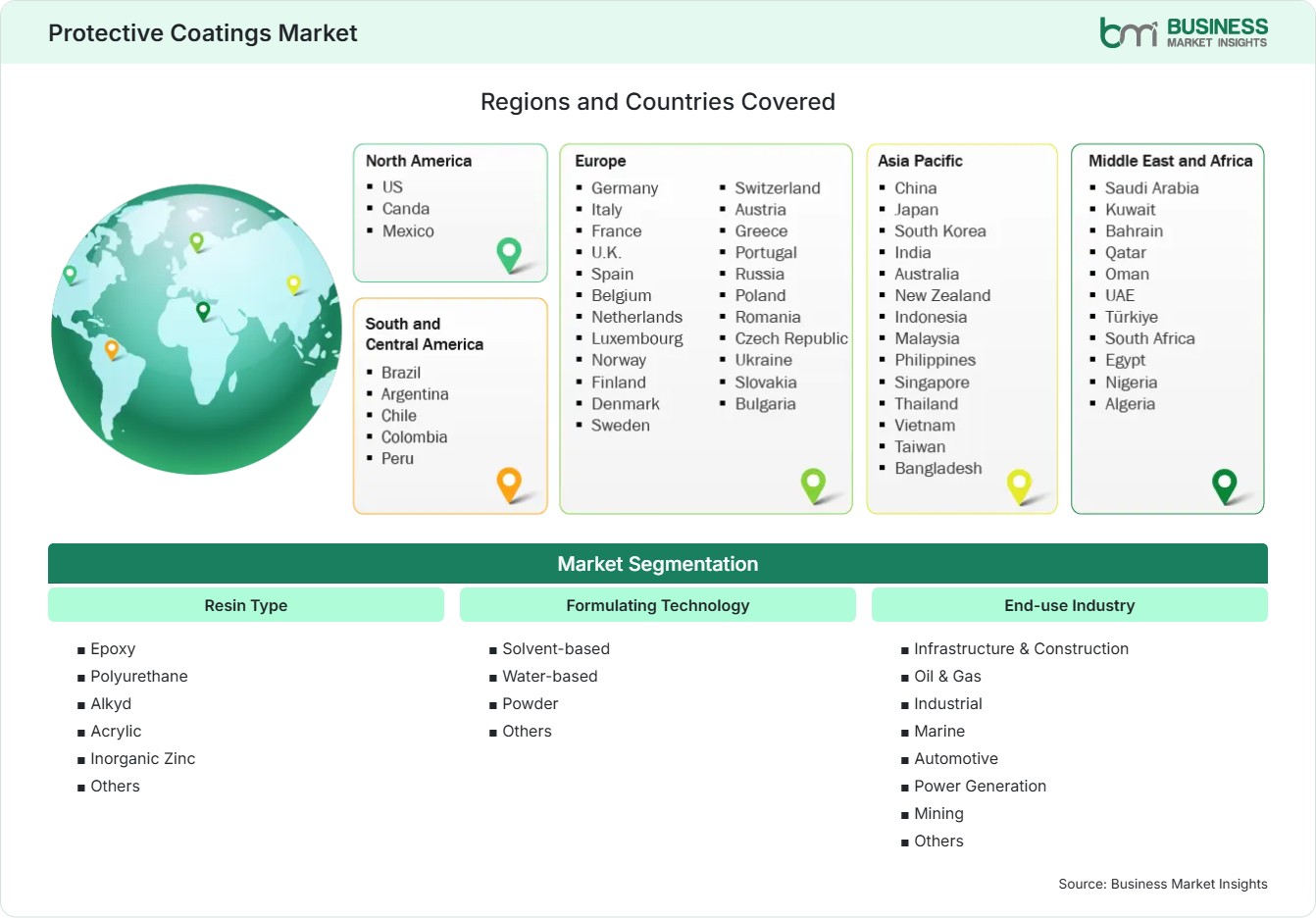This screenshot has height=918, width=1316.
Task: Click 'Brazil' under South and Central America
Action: coord(401,373)
